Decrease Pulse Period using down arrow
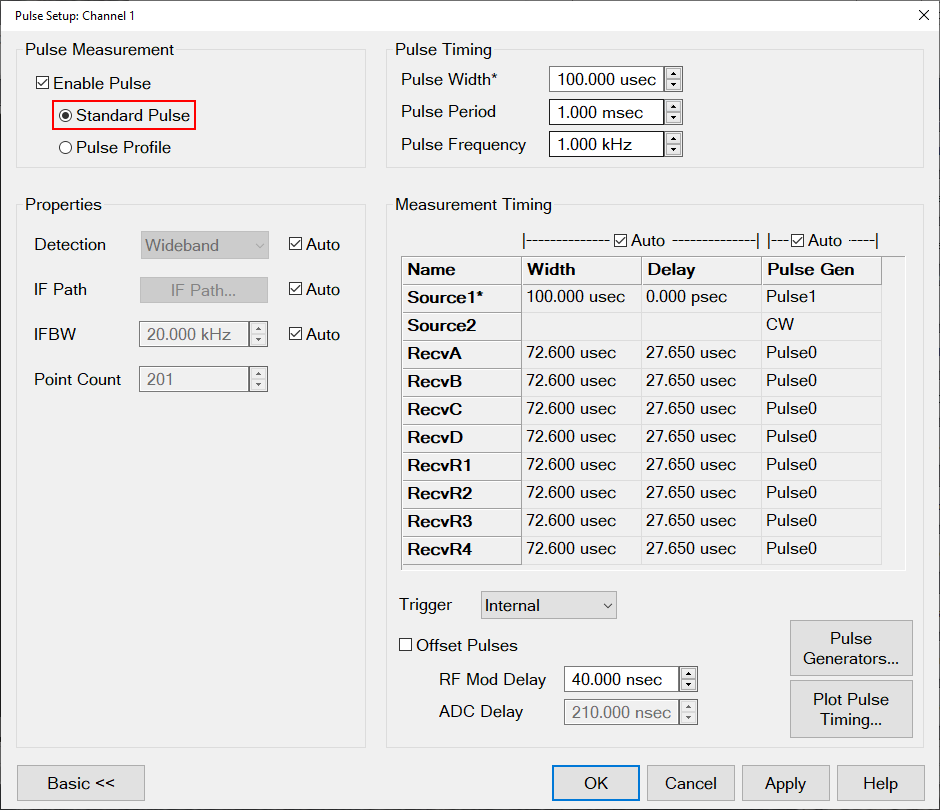The height and width of the screenshot is (810, 940). [x=674, y=118]
